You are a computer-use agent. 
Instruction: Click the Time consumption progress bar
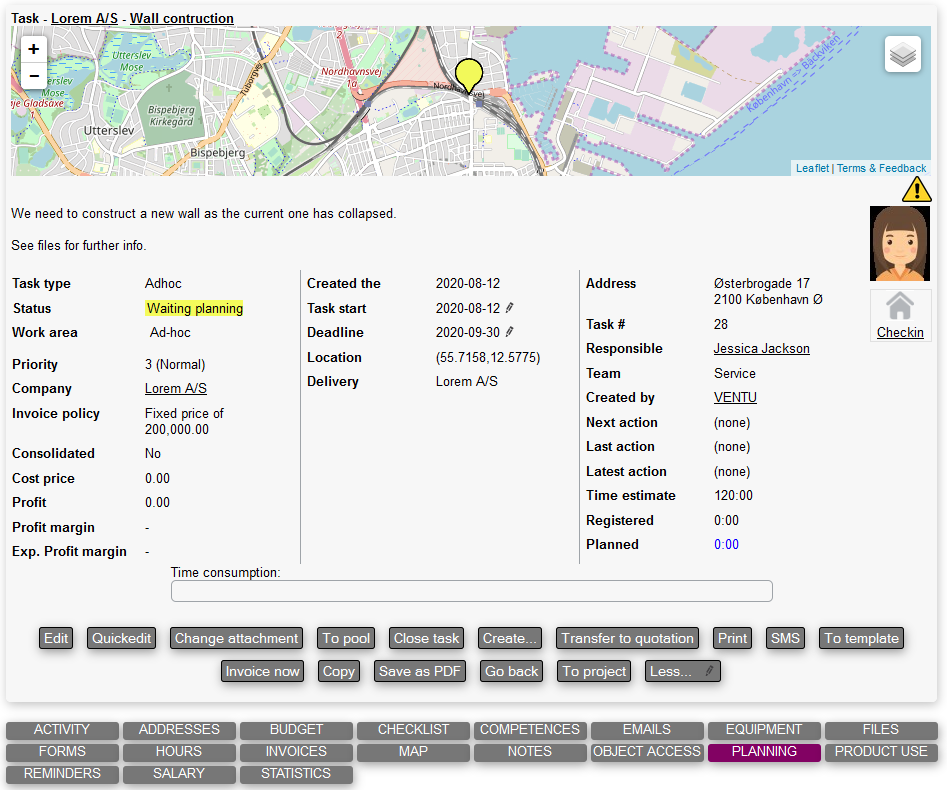471,591
